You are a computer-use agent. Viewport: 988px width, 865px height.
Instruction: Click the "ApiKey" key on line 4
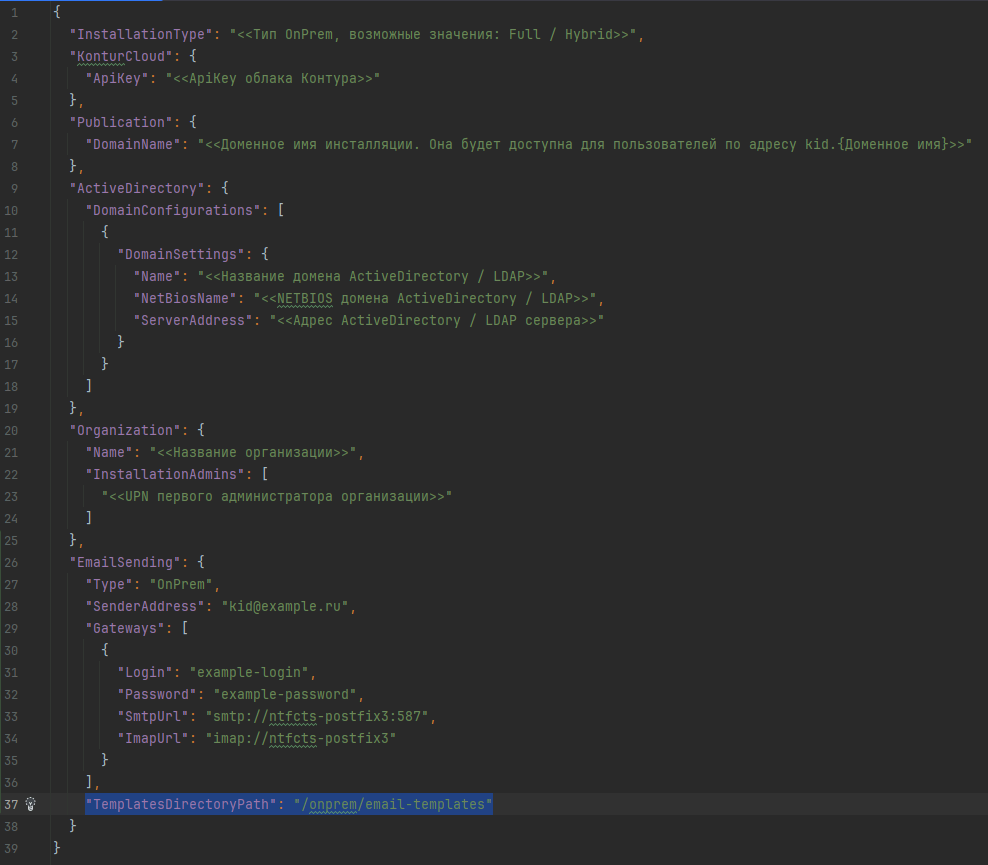point(117,78)
